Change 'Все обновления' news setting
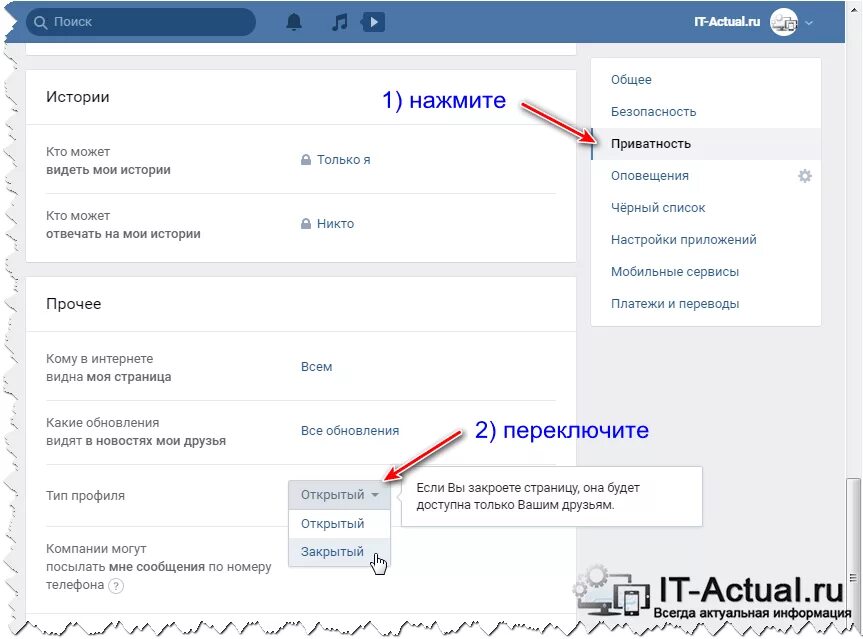The width and height of the screenshot is (863, 639). click(350, 430)
